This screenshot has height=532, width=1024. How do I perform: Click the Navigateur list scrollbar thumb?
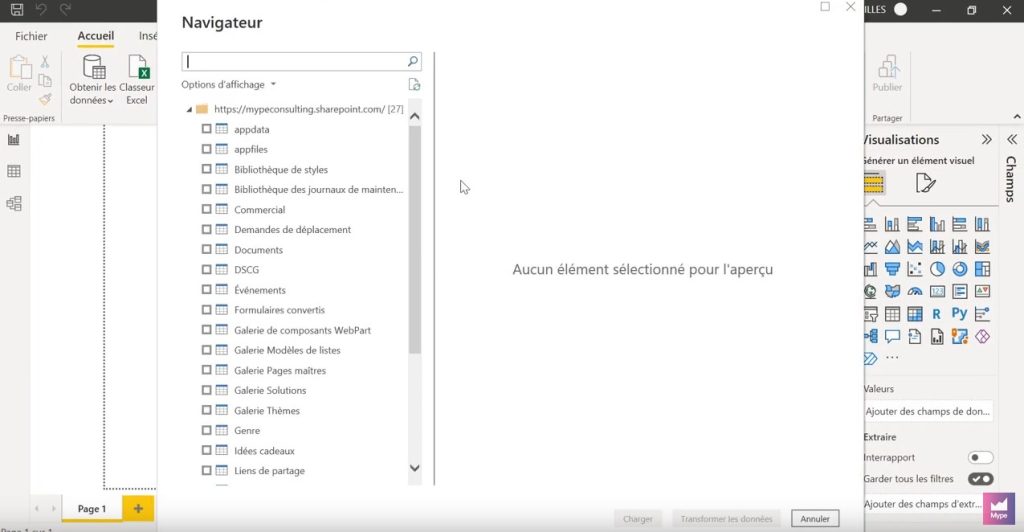[414, 240]
